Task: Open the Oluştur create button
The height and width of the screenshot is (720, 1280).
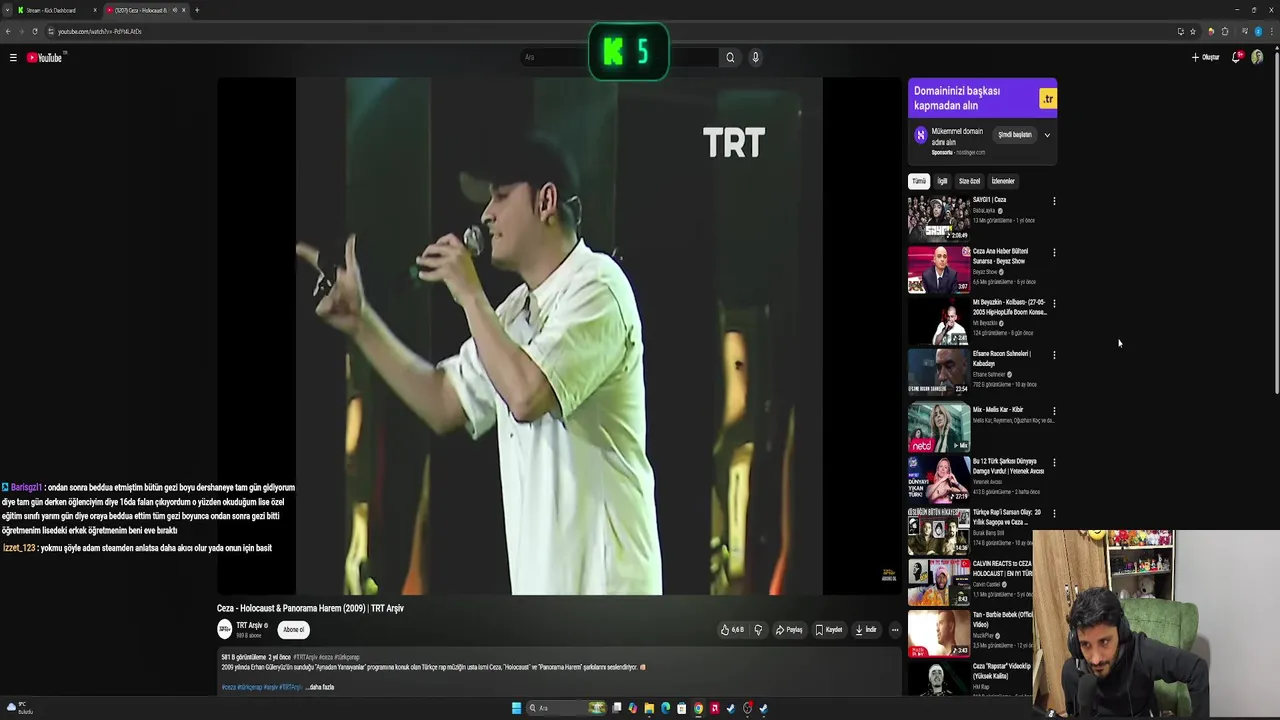Action: click(x=1206, y=57)
